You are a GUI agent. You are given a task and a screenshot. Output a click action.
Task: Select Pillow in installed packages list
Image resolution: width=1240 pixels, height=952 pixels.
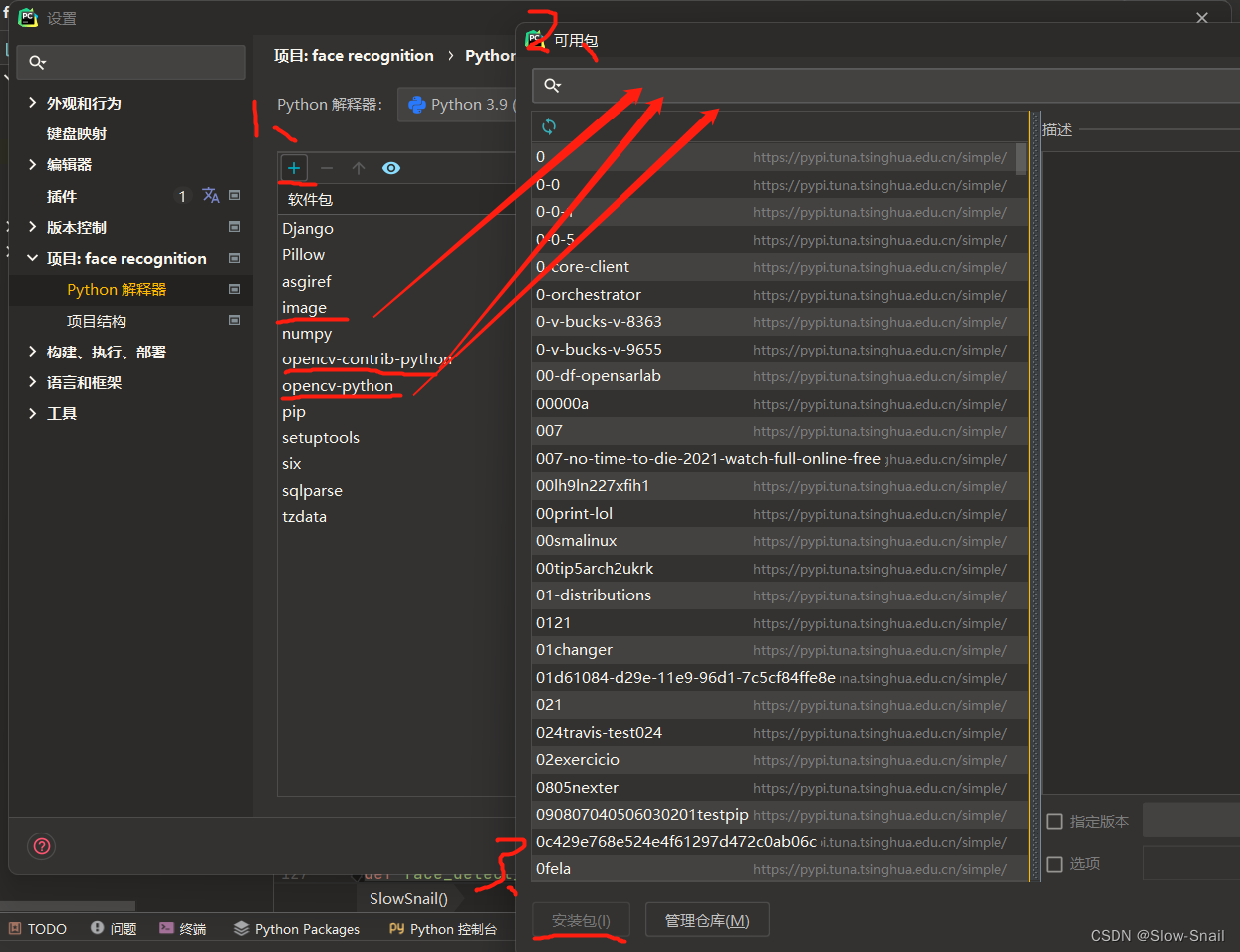coord(304,255)
